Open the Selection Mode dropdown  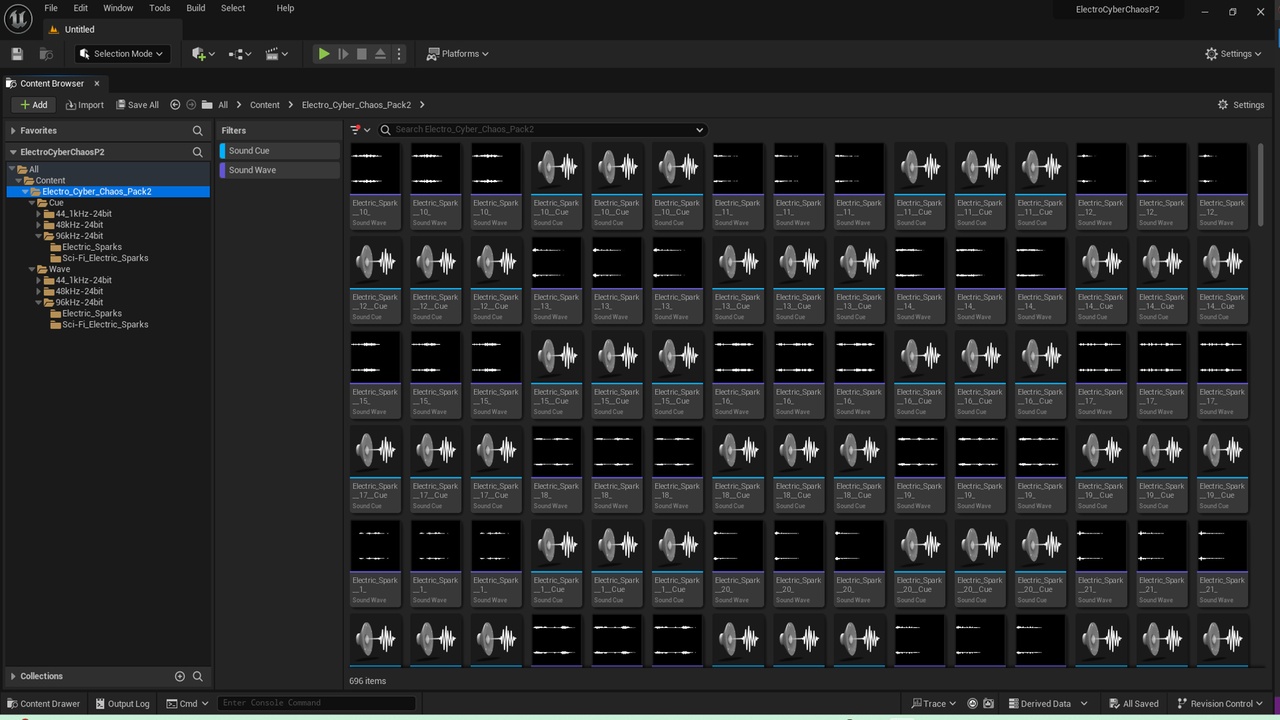pyautogui.click(x=121, y=54)
